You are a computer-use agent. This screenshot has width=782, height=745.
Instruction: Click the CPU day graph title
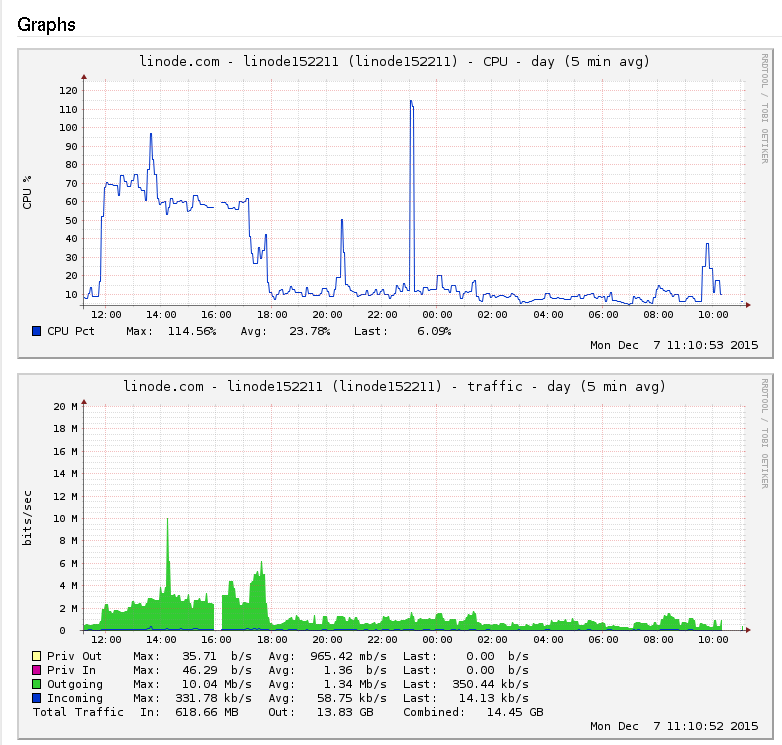tap(394, 62)
